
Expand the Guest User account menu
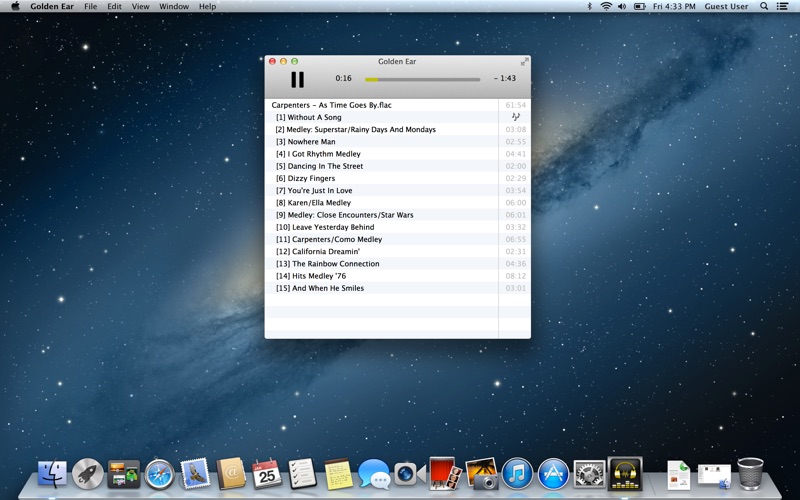click(x=726, y=6)
